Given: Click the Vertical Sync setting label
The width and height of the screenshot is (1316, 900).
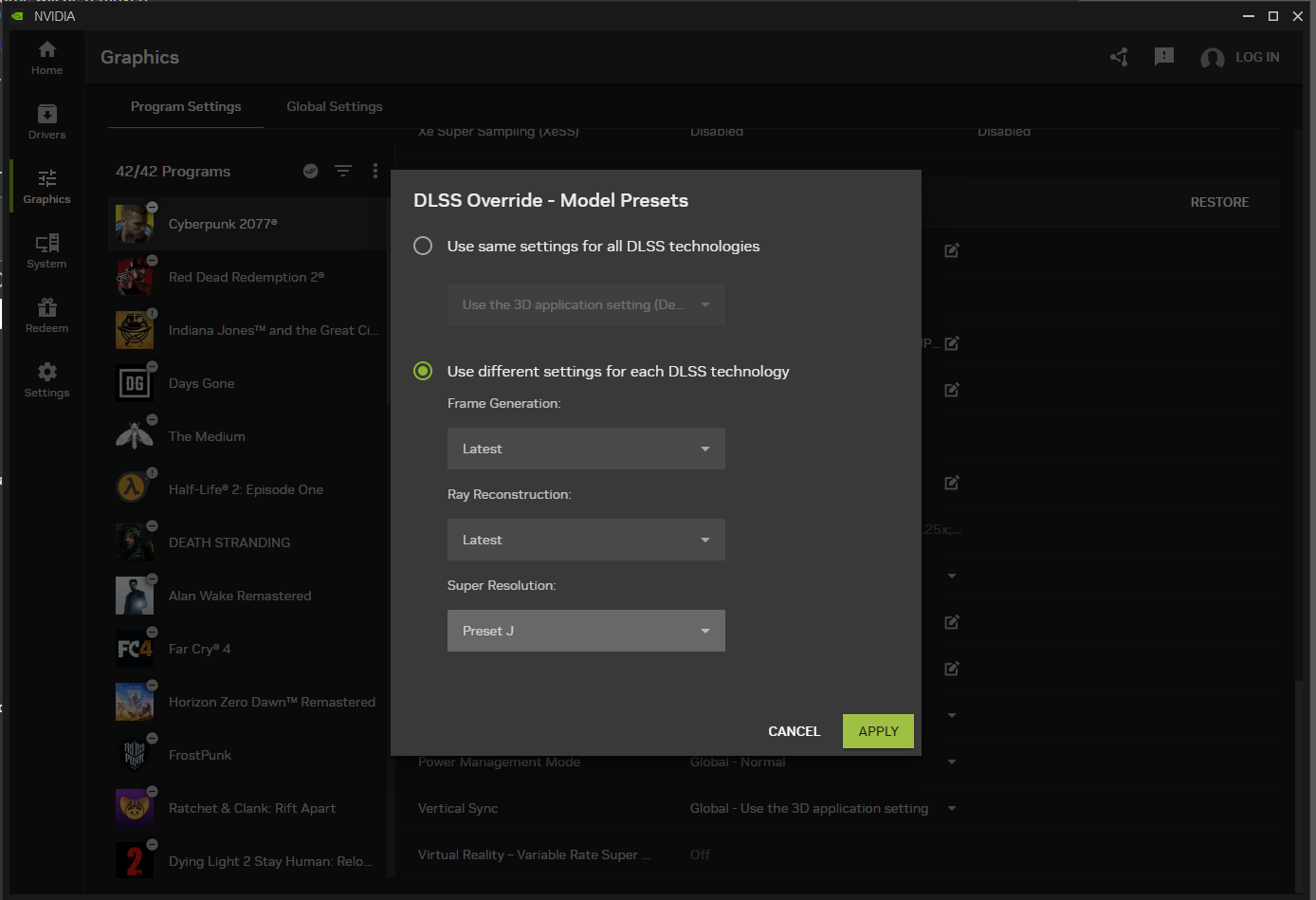Looking at the screenshot, I should (458, 808).
